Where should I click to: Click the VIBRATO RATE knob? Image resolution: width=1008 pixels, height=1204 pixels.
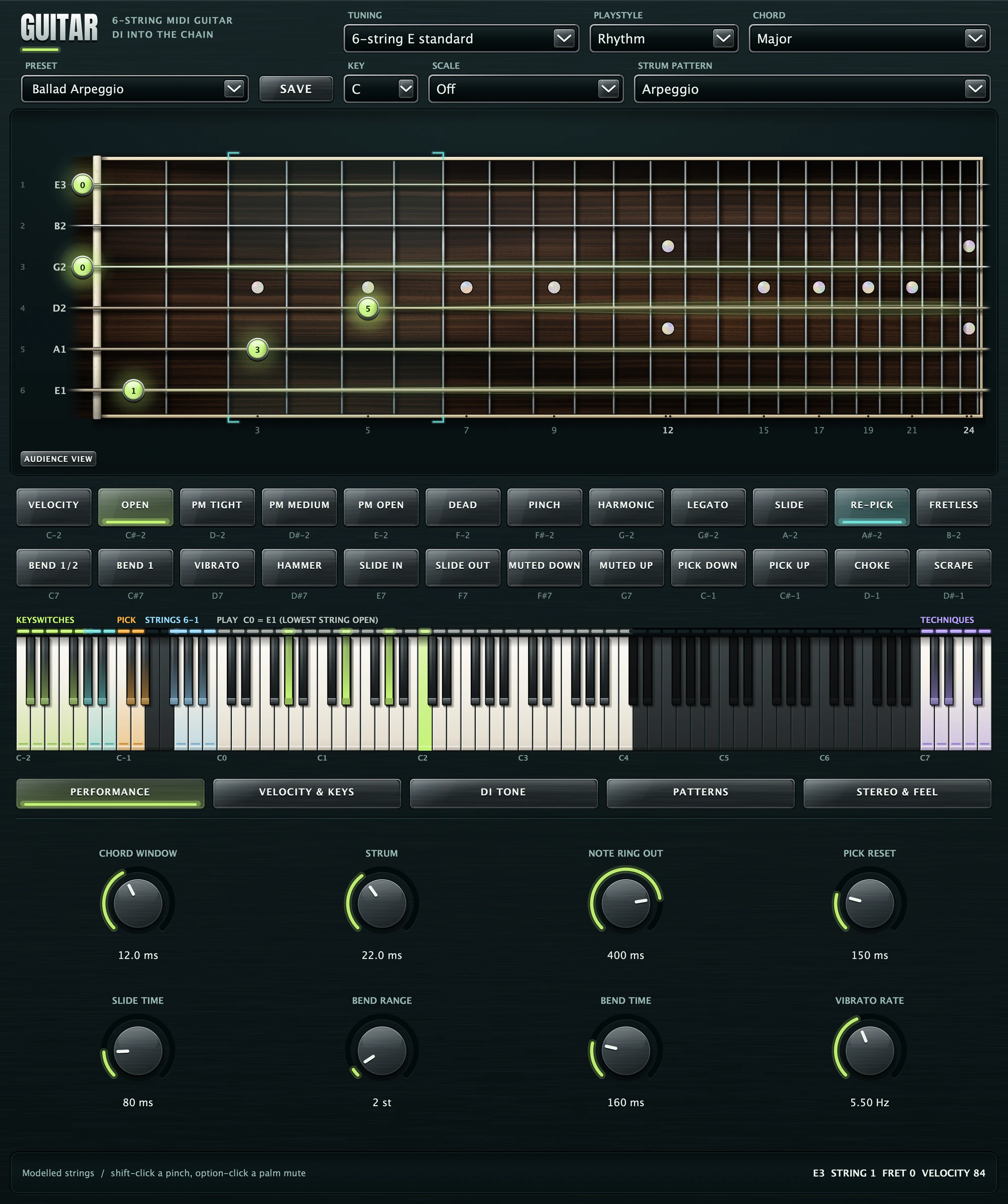869,1050
